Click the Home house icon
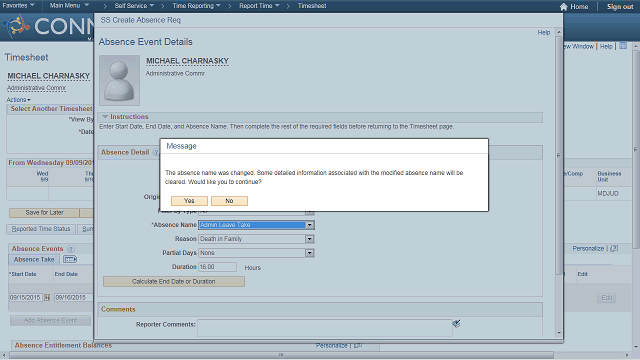This screenshot has height=360, width=640. click(x=564, y=7)
